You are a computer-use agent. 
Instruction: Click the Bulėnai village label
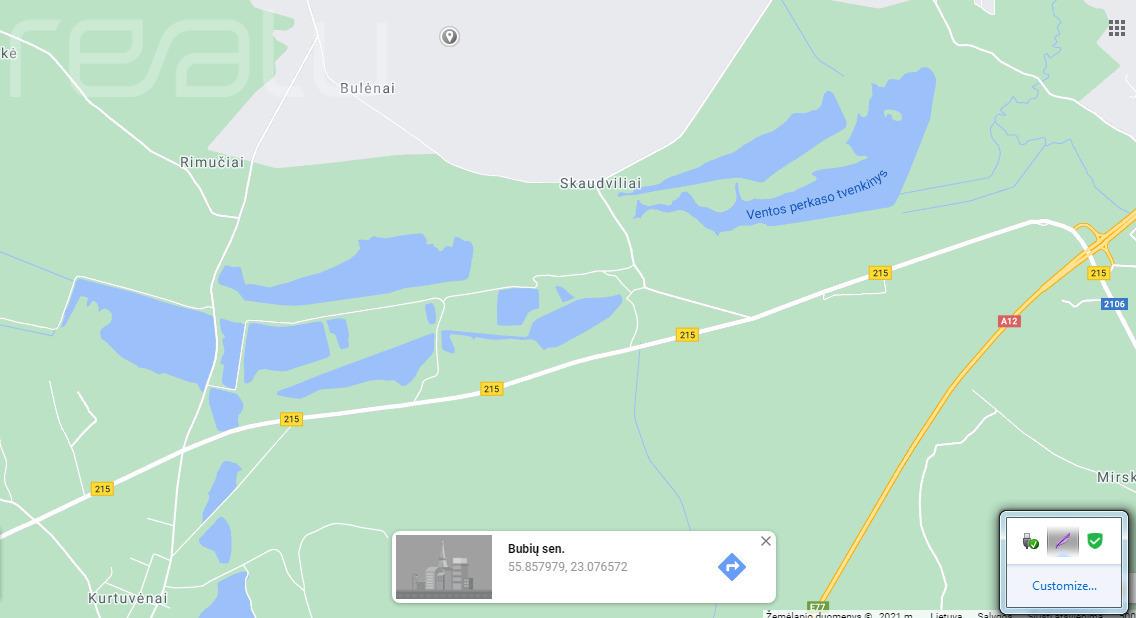click(367, 88)
